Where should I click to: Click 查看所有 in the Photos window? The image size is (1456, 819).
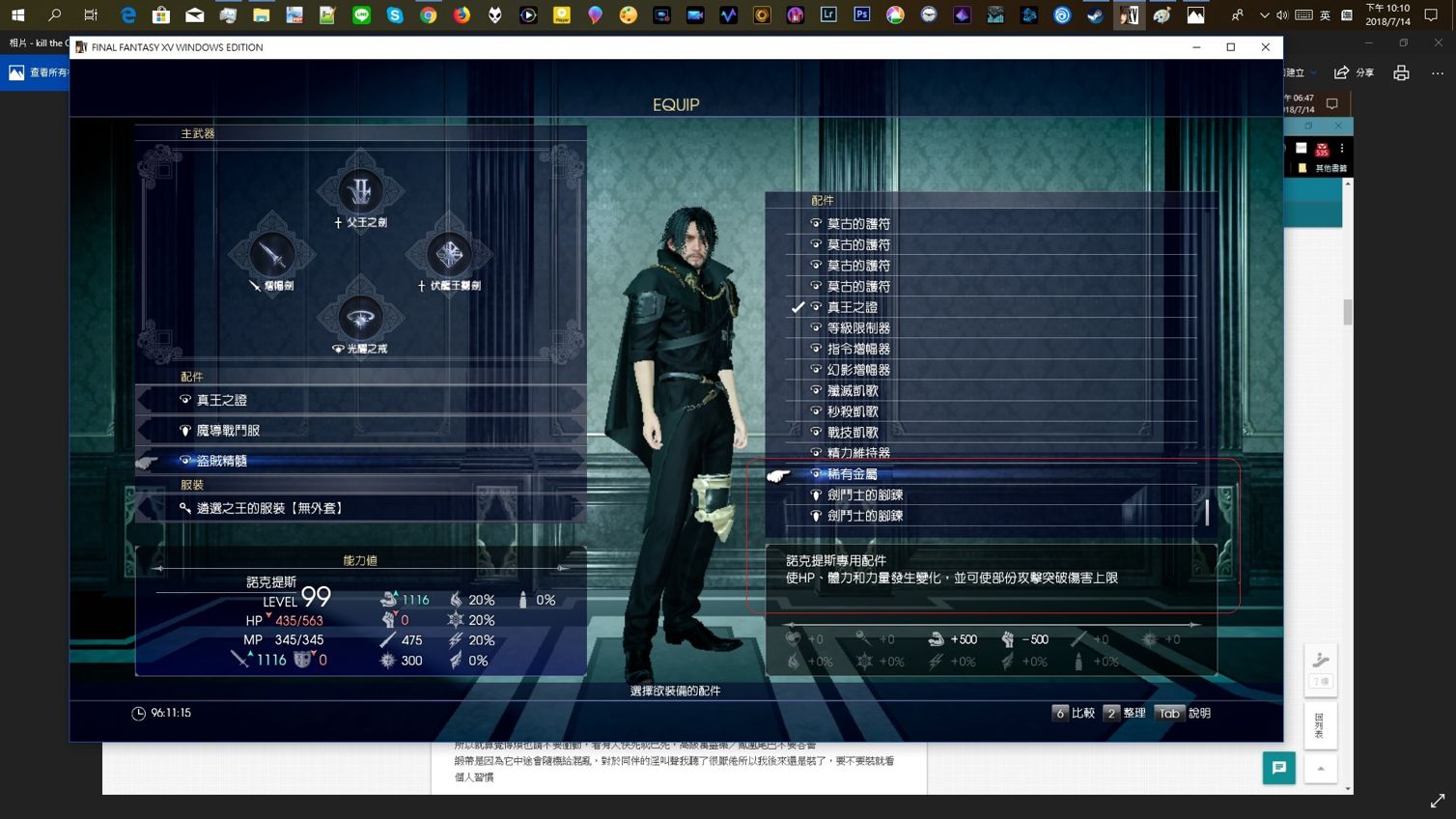click(38, 72)
